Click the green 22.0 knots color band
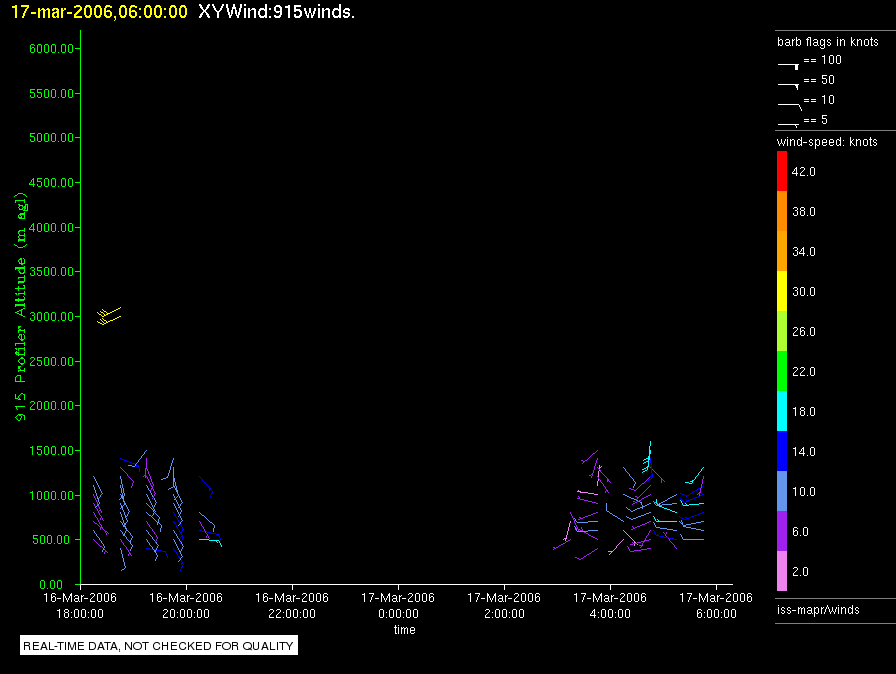 coord(782,371)
